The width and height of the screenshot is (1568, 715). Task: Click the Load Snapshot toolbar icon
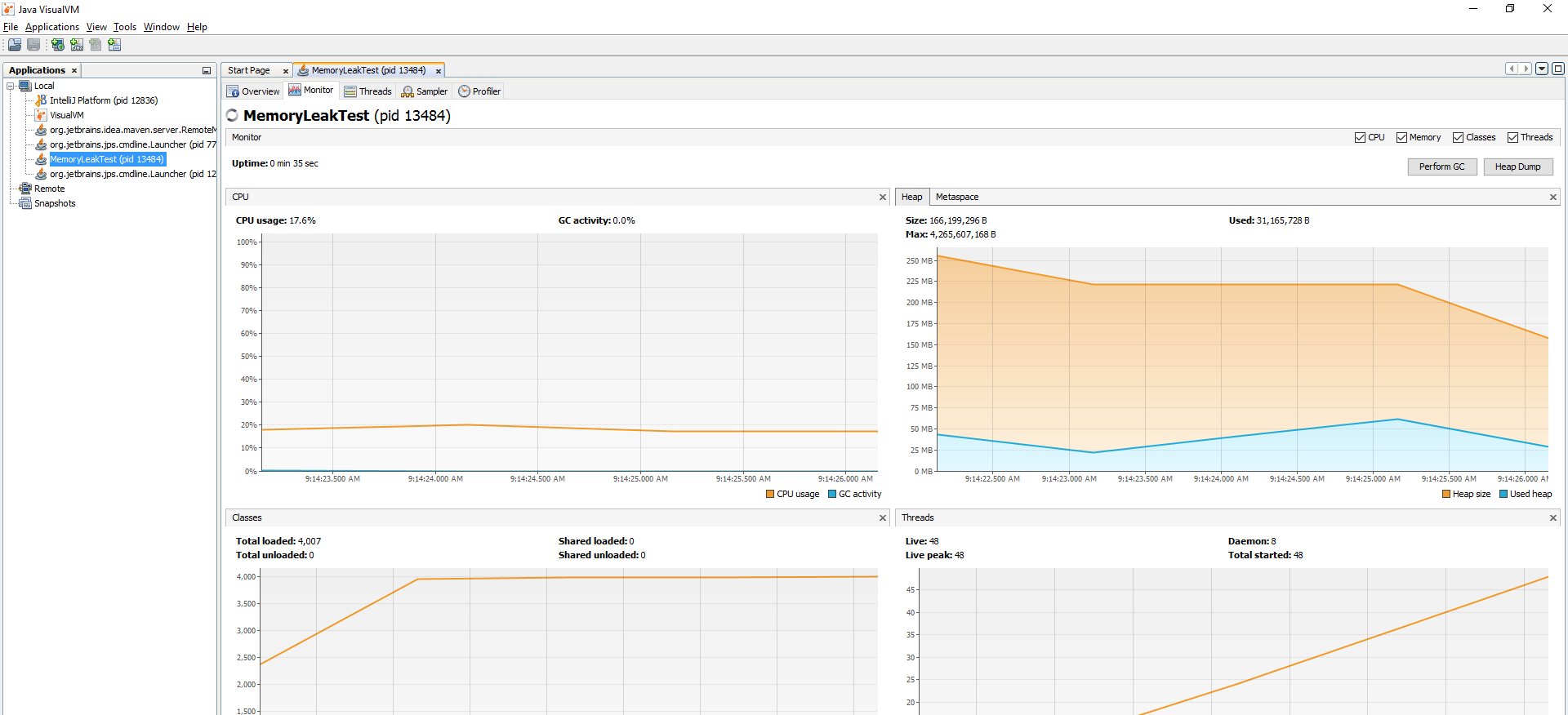point(15,45)
